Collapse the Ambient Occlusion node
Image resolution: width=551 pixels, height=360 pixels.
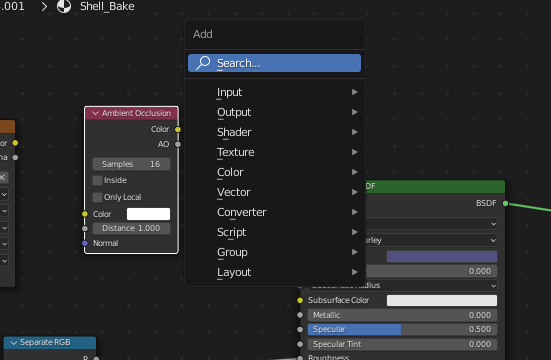[95, 113]
